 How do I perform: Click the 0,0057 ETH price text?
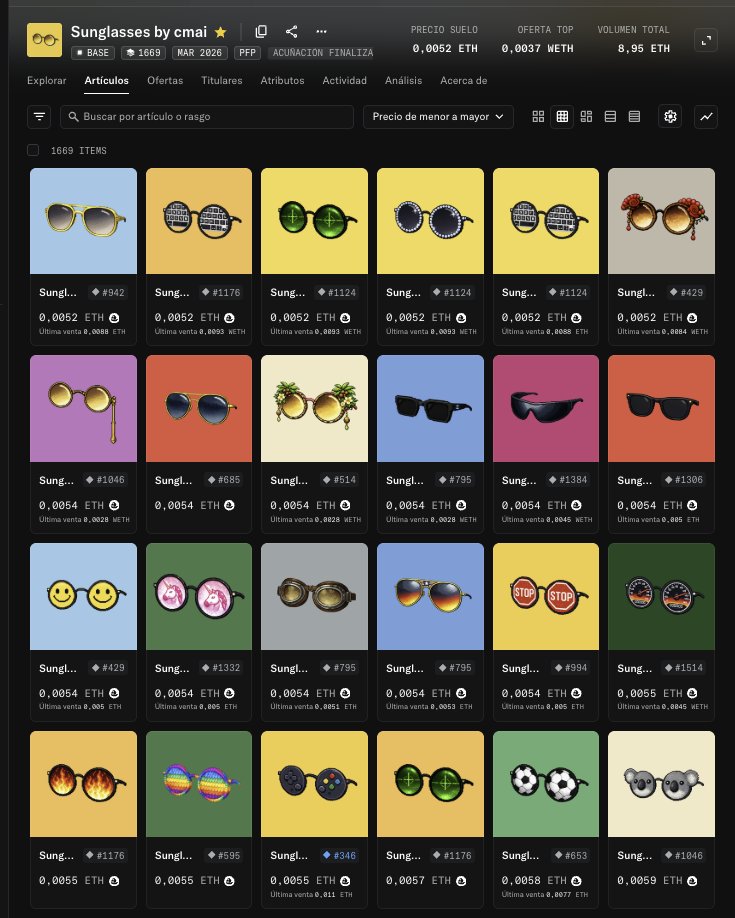point(418,881)
